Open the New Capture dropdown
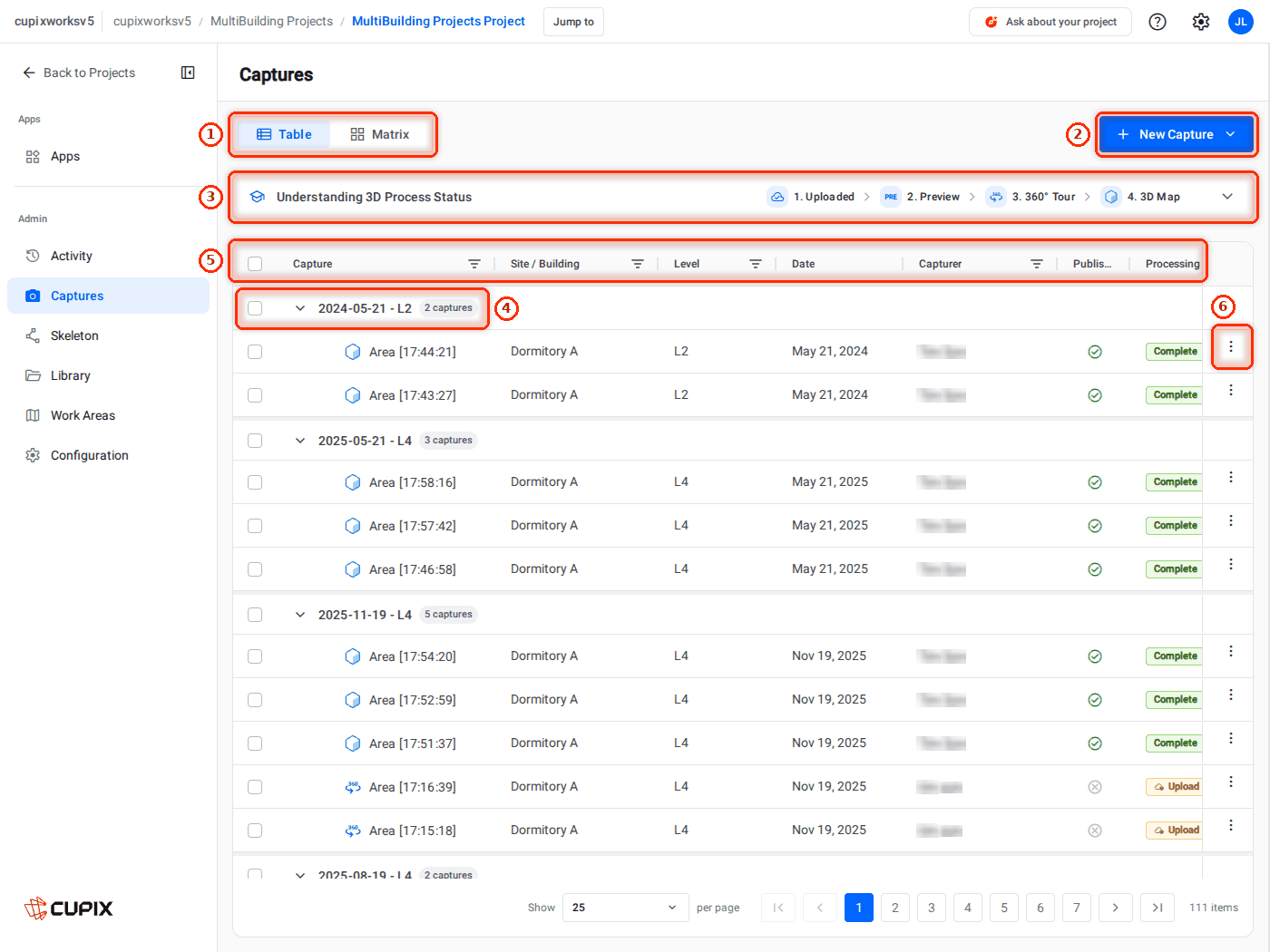Image resolution: width=1270 pixels, height=952 pixels. pyautogui.click(x=1177, y=134)
